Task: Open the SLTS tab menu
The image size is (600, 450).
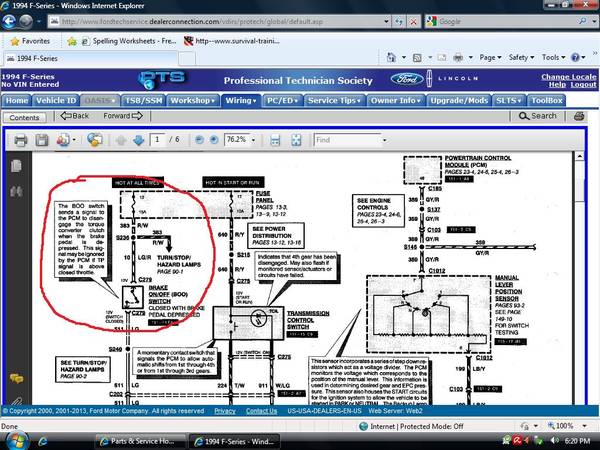Action: [x=509, y=100]
